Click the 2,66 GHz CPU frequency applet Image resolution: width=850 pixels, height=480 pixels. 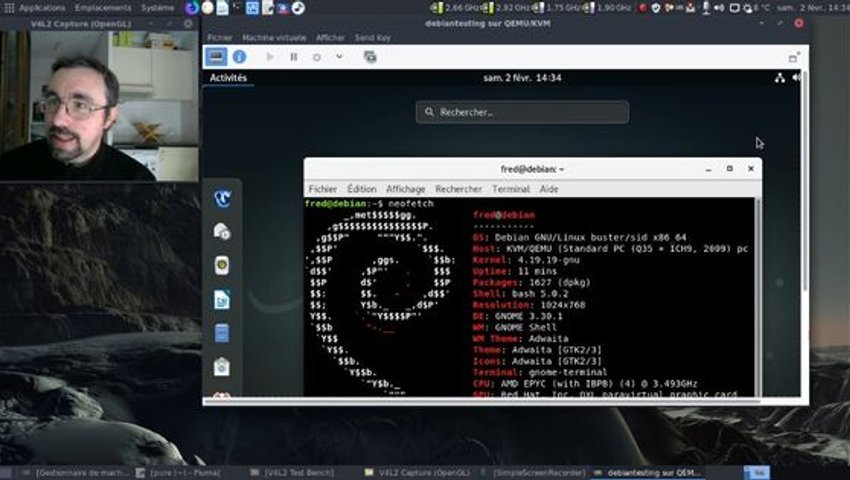pyautogui.click(x=455, y=8)
